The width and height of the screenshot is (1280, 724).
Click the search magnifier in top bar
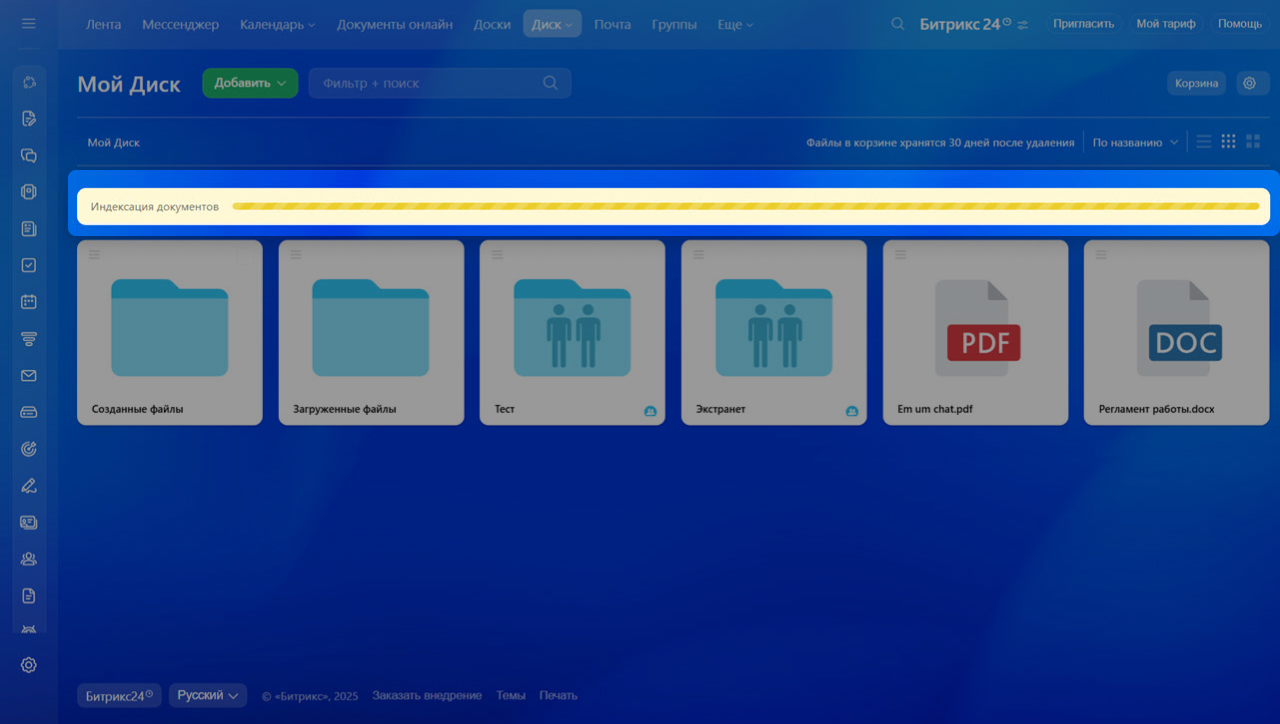pyautogui.click(x=898, y=24)
